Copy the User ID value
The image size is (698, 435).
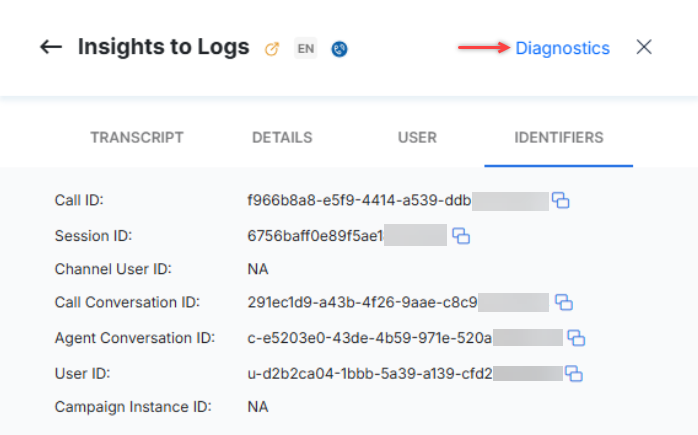[574, 373]
